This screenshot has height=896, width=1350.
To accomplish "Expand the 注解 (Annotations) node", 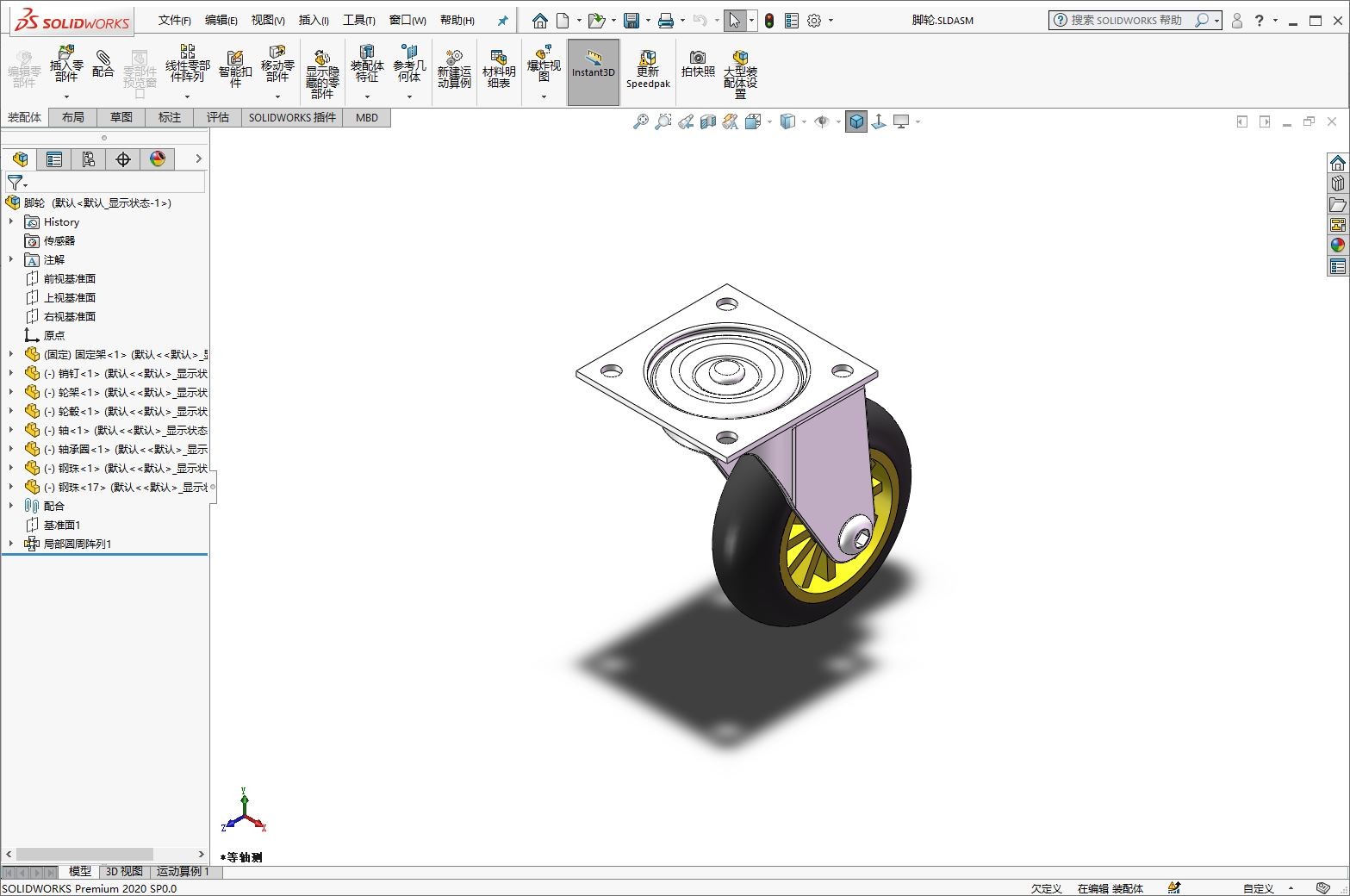I will click(11, 259).
